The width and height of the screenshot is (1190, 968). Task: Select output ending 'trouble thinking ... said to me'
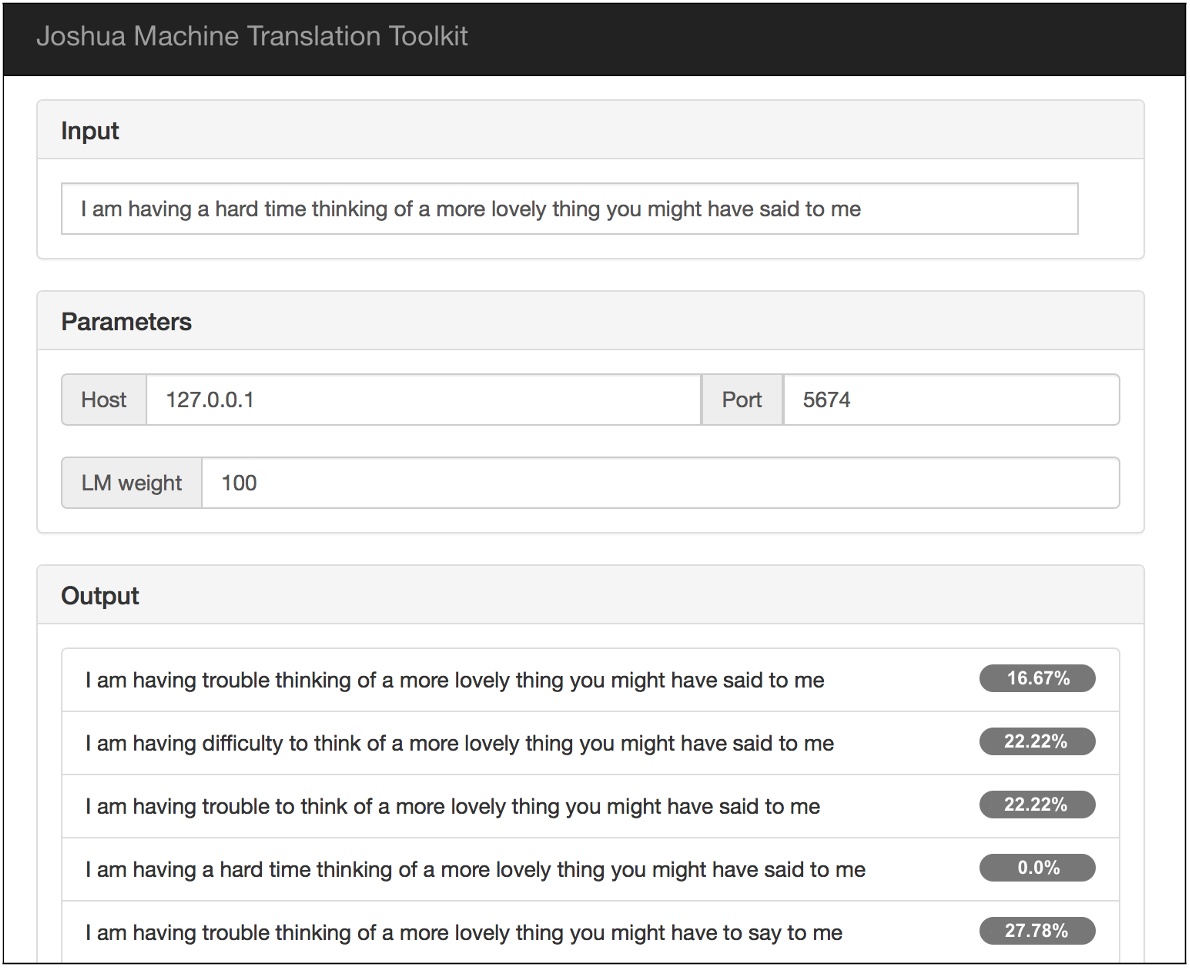pos(455,681)
